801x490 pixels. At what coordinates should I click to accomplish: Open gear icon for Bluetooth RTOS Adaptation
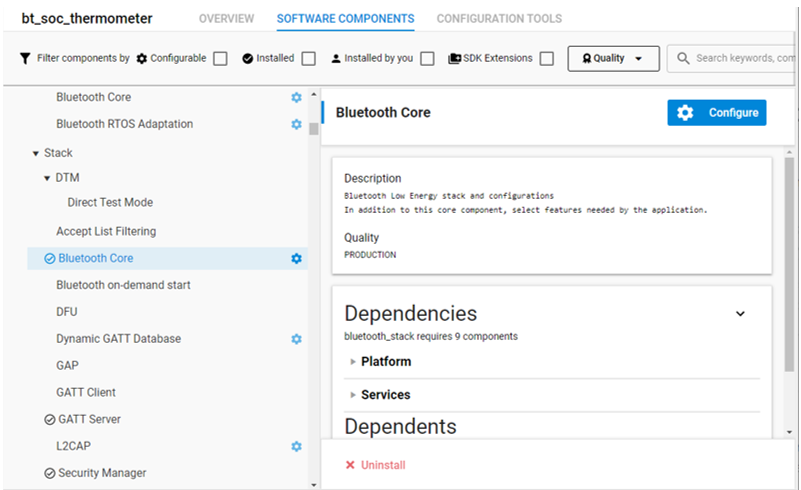pyautogui.click(x=296, y=124)
